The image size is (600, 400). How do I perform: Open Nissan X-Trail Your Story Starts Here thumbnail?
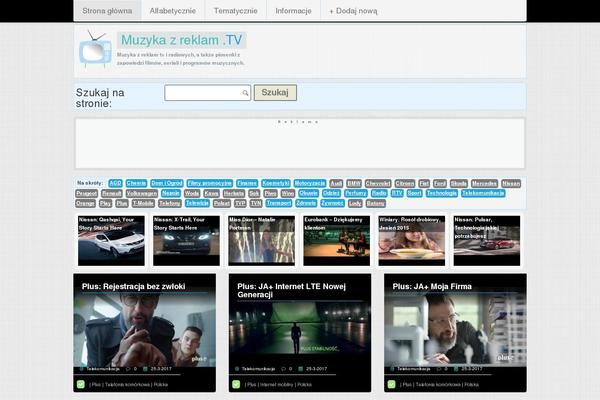pos(186,240)
